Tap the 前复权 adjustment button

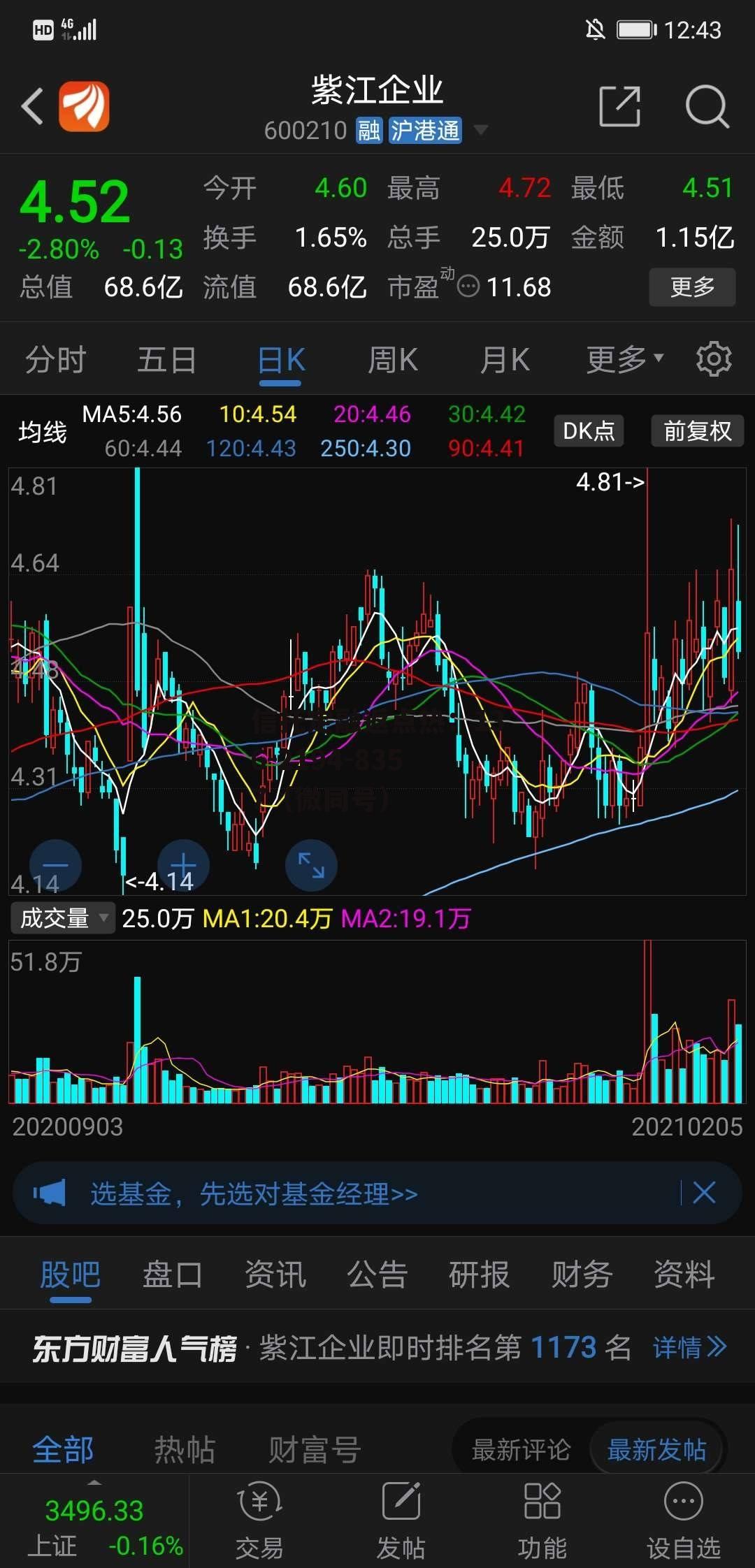pos(697,430)
